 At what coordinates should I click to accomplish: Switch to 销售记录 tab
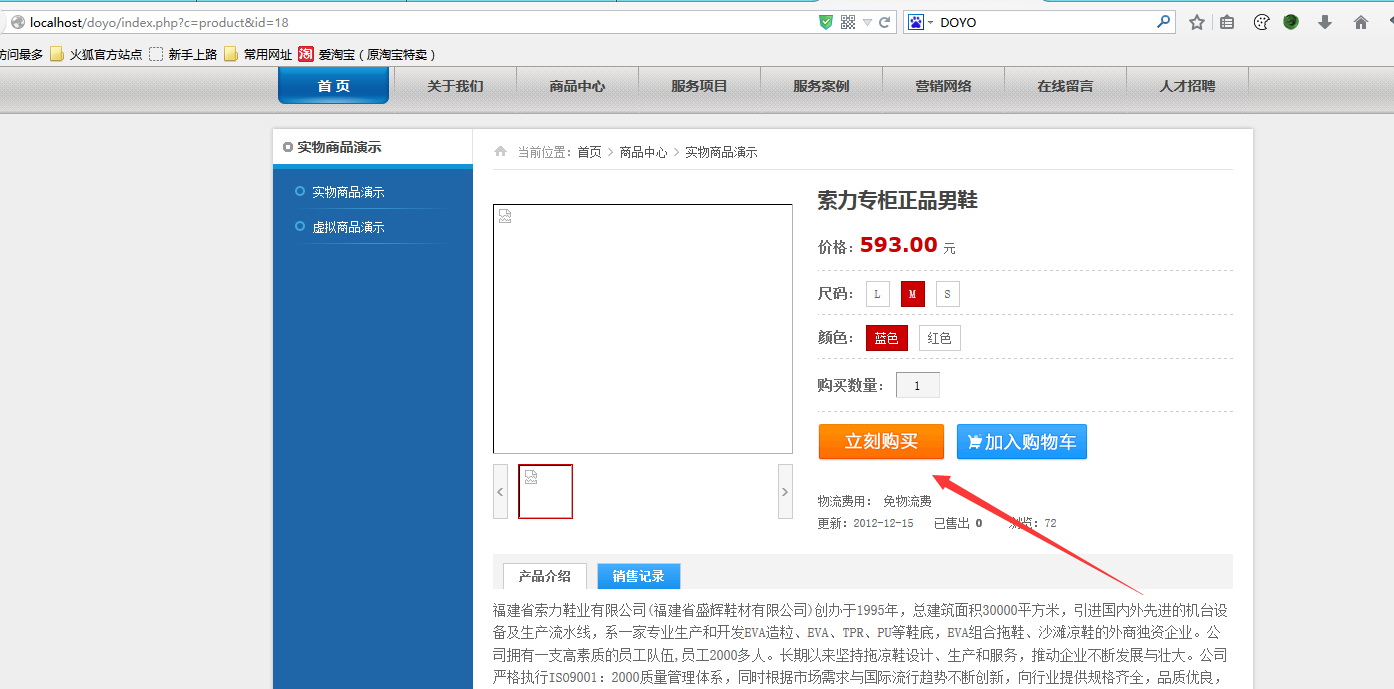(x=638, y=576)
